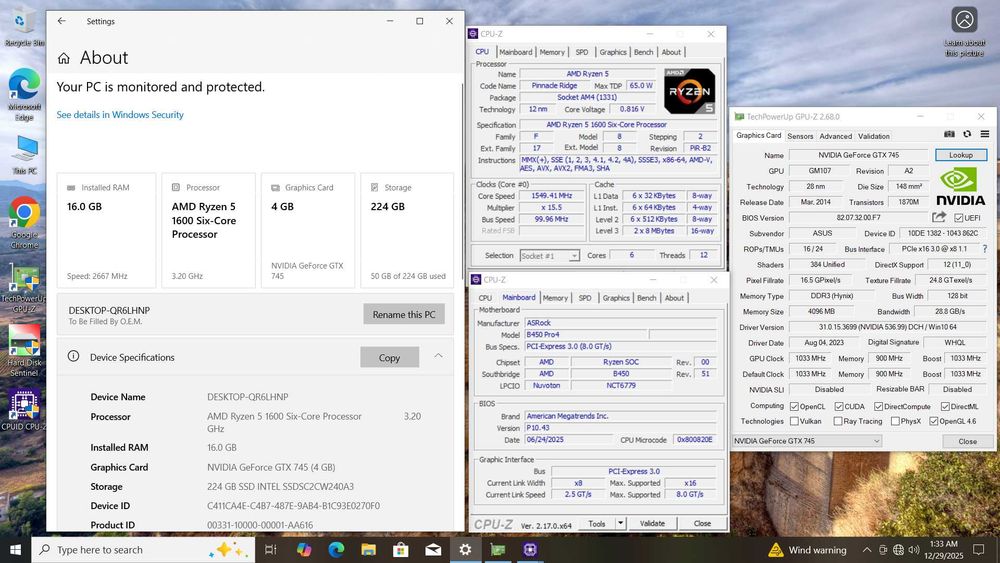Open Microsoft Store from the taskbar
The image size is (1000, 563).
pos(401,550)
